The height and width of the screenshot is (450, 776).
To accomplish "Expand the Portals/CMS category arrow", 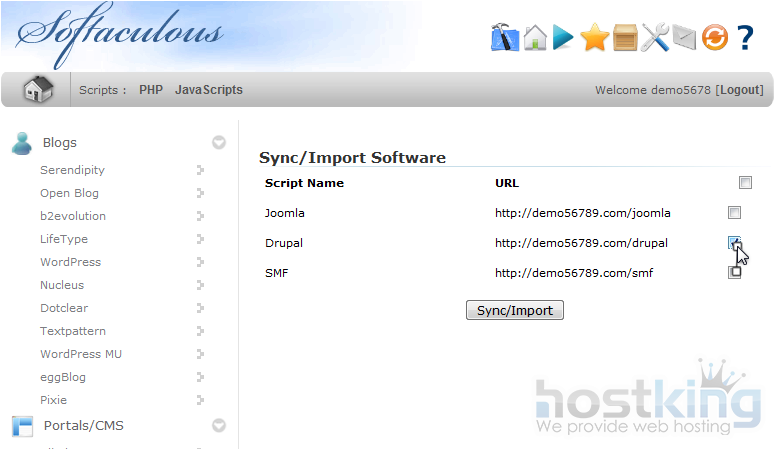I will [x=219, y=426].
